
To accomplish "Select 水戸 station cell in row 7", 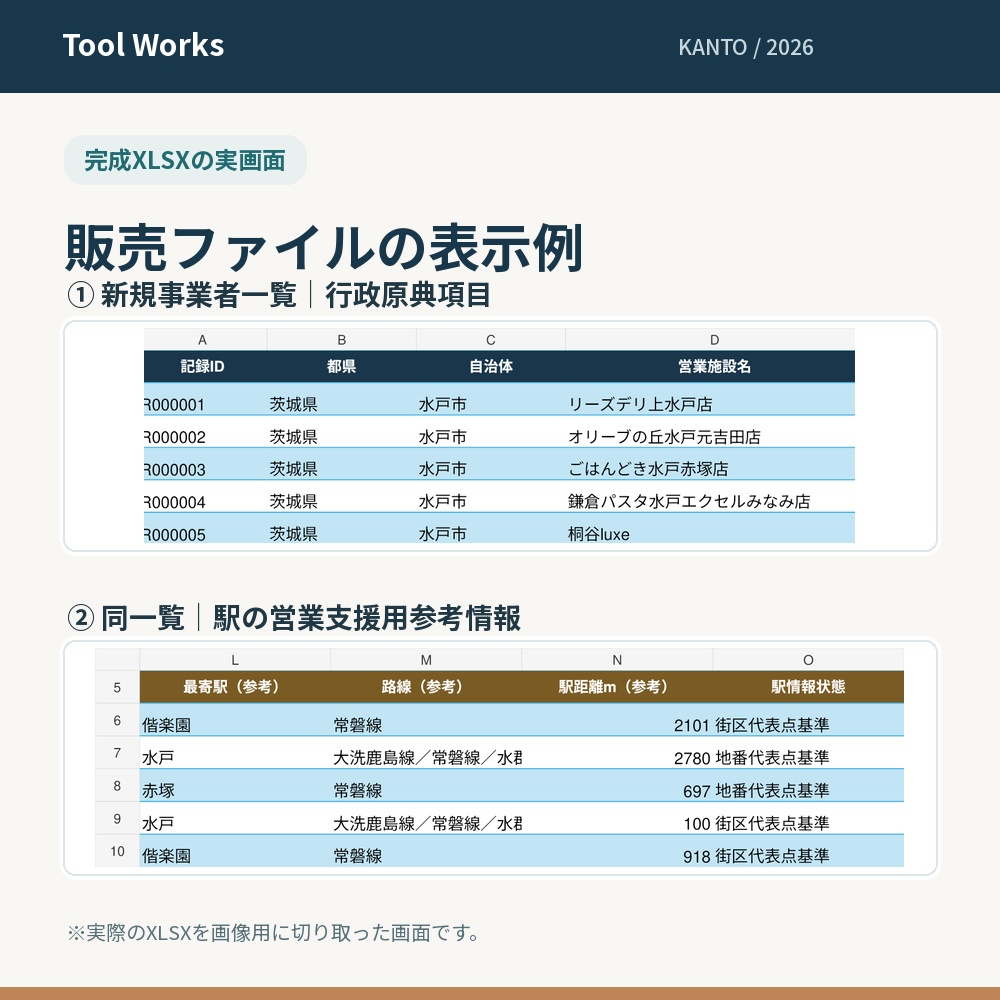I will pos(235,753).
